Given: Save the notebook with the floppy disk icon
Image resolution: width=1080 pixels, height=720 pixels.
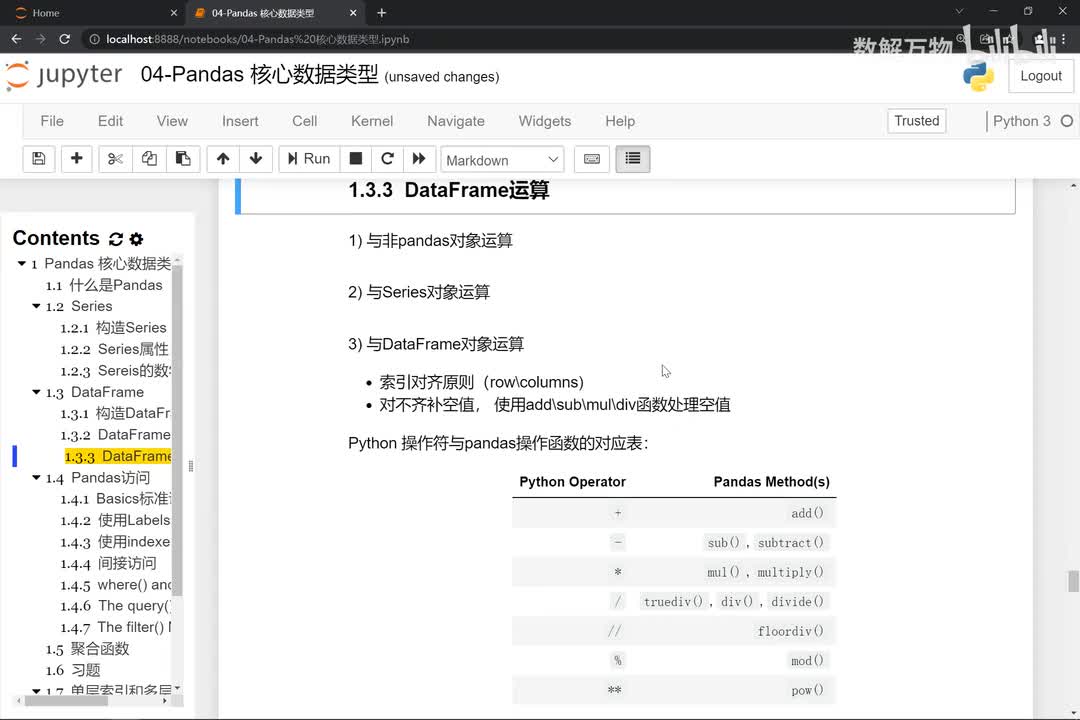Looking at the screenshot, I should pos(39,159).
